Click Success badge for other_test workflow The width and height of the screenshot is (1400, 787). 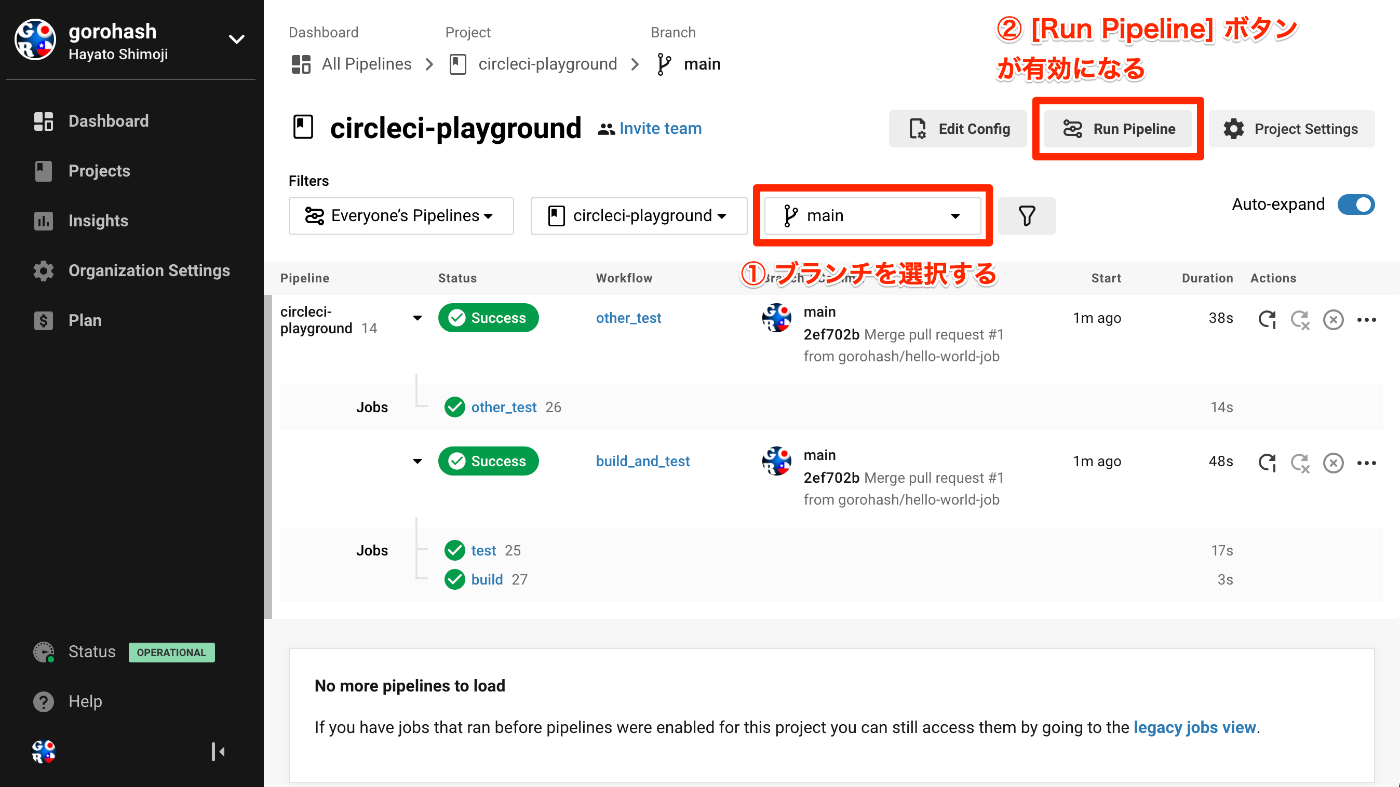488,318
